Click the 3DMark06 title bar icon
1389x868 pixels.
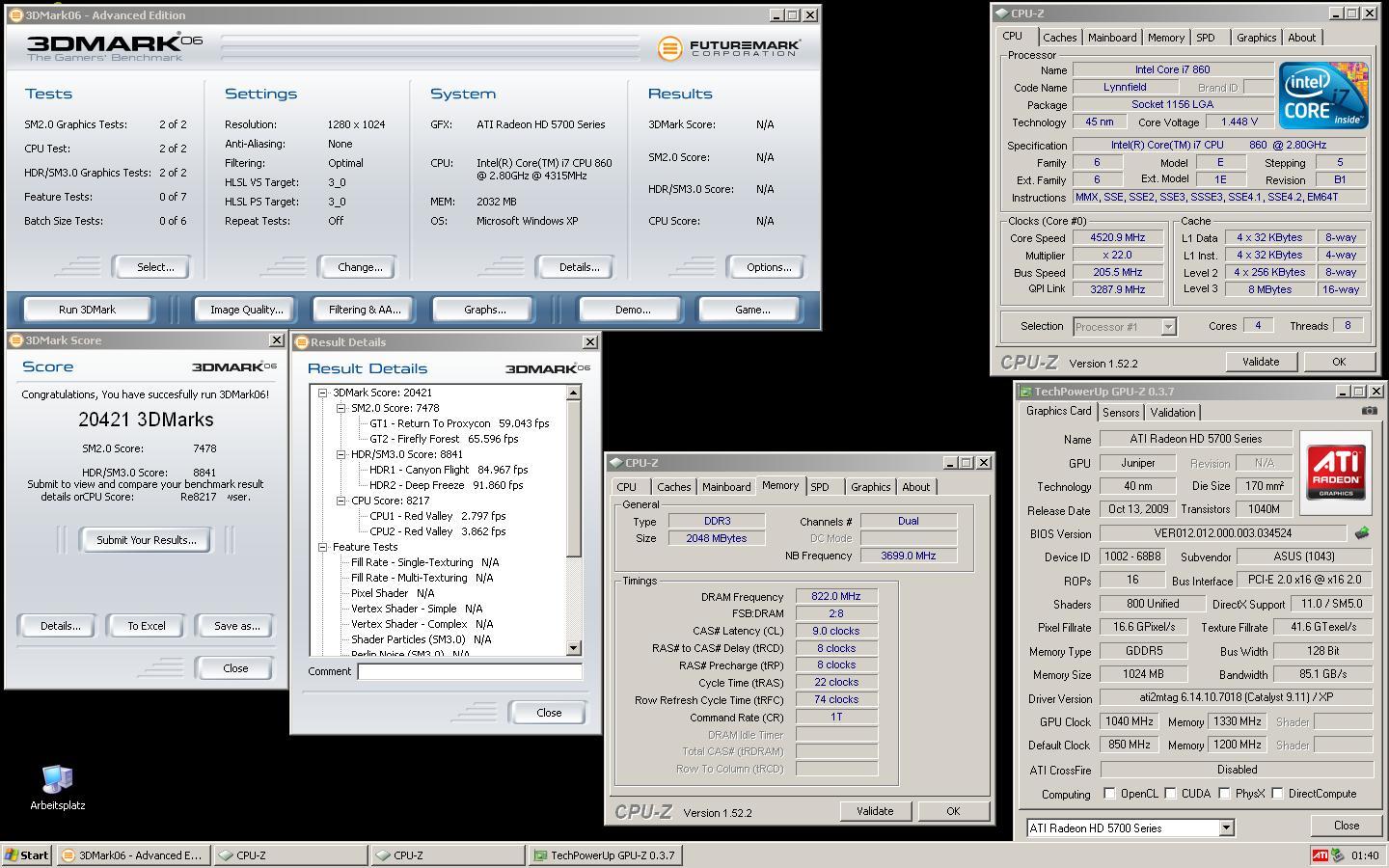[15, 14]
